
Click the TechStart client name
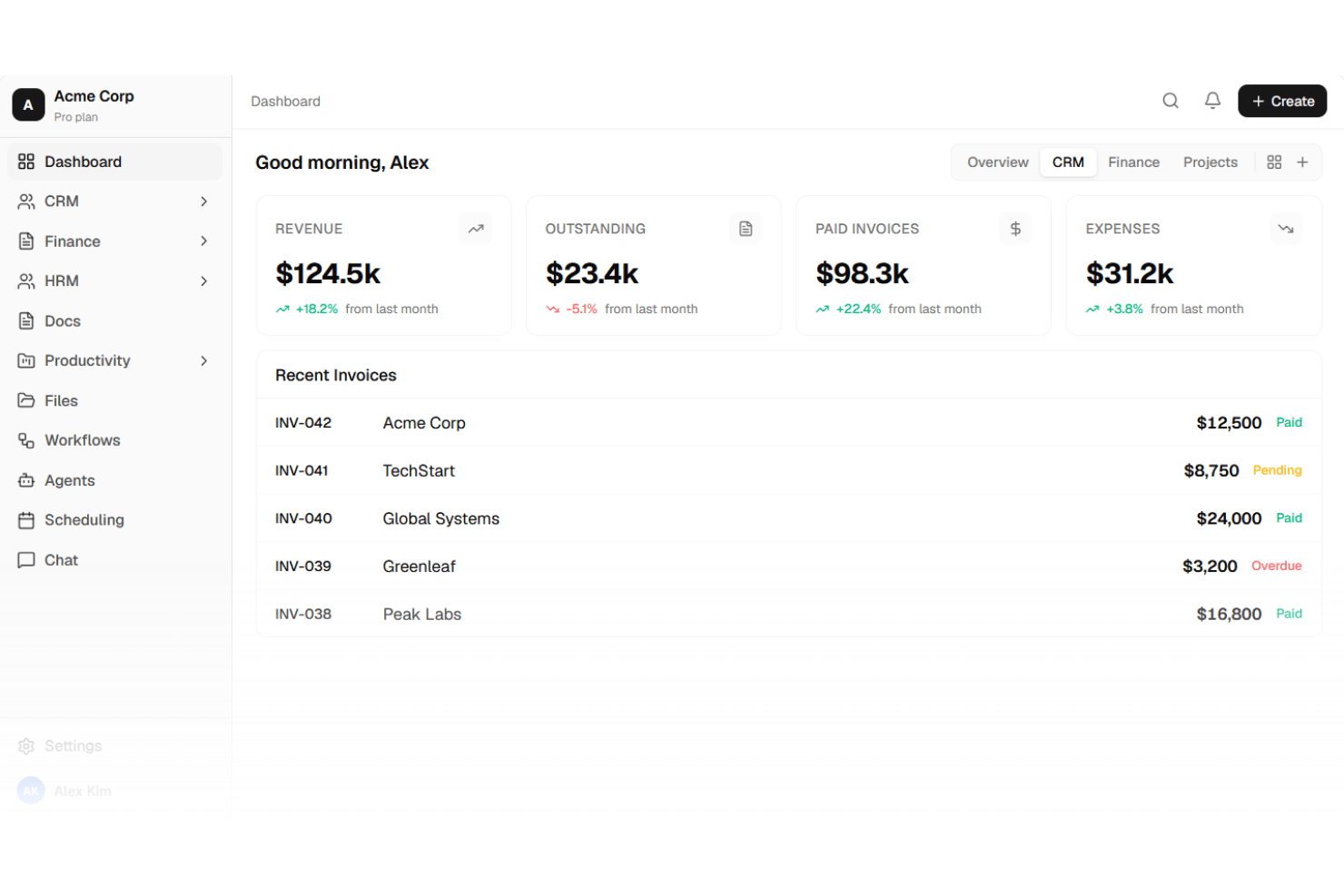point(419,471)
